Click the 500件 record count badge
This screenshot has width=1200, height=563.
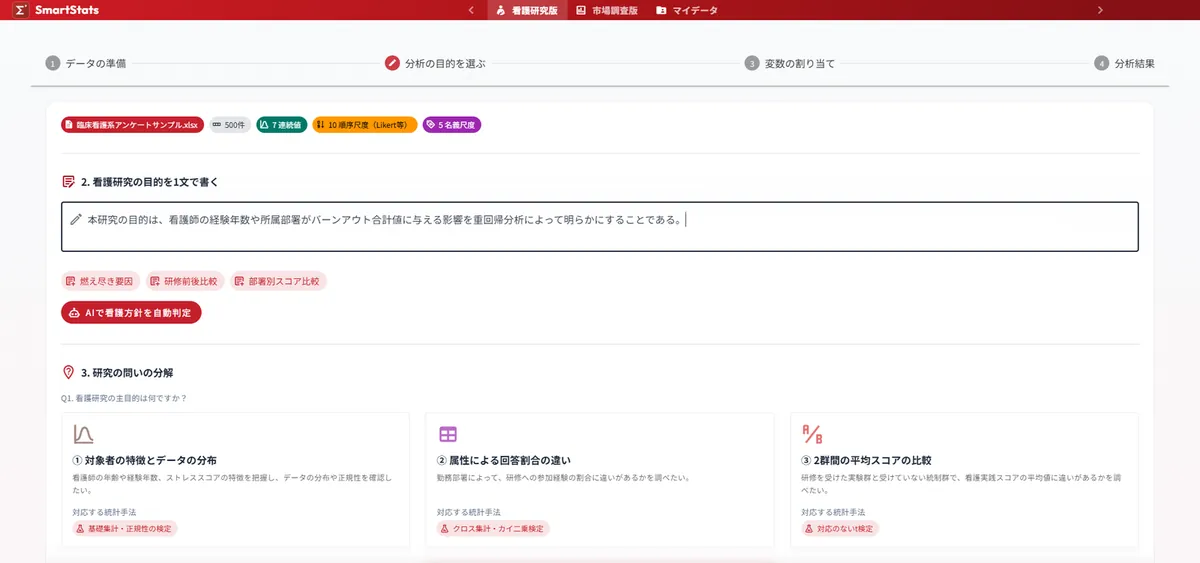(230, 125)
